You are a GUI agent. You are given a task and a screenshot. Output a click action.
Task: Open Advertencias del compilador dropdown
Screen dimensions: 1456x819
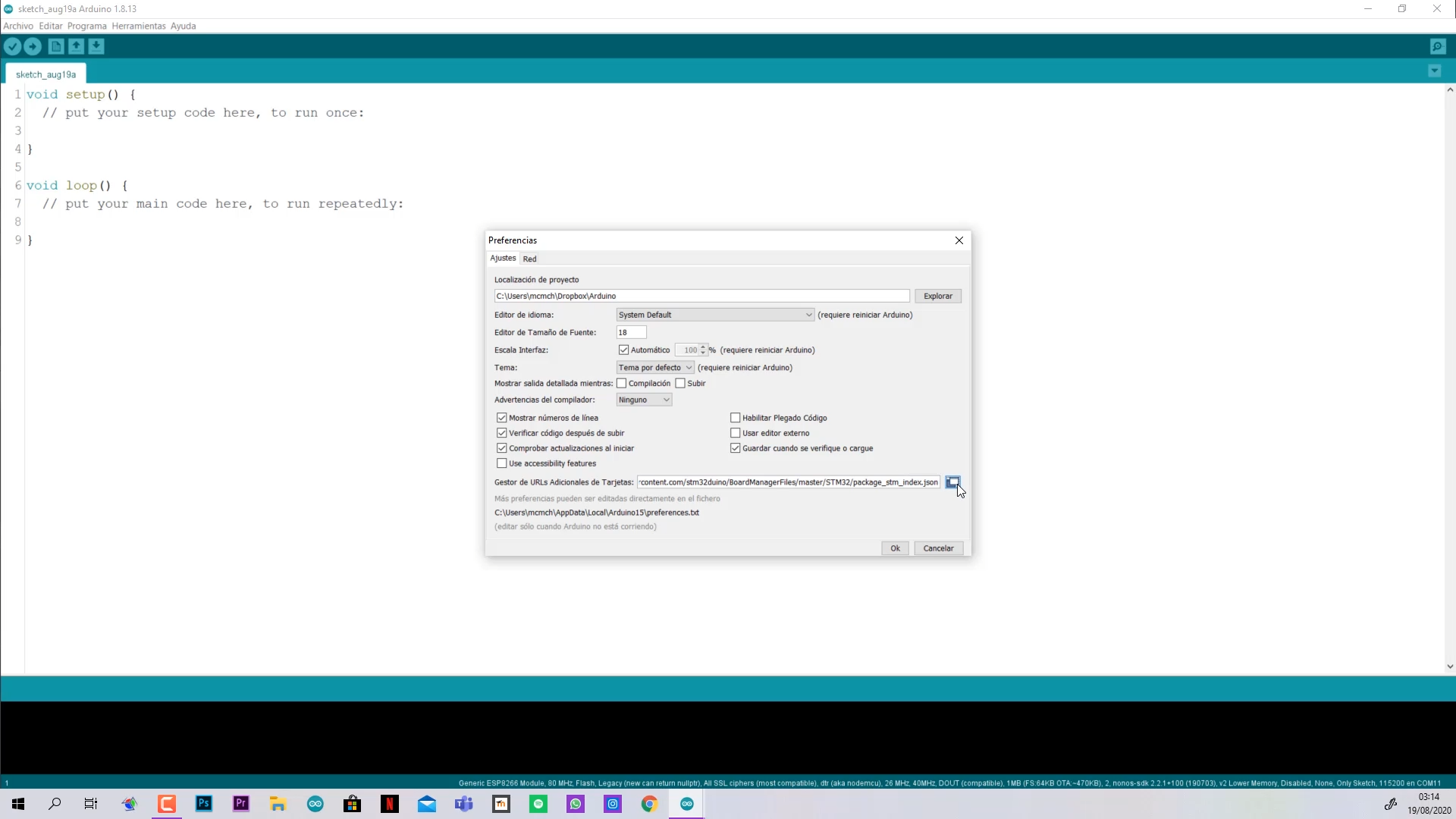coord(644,400)
